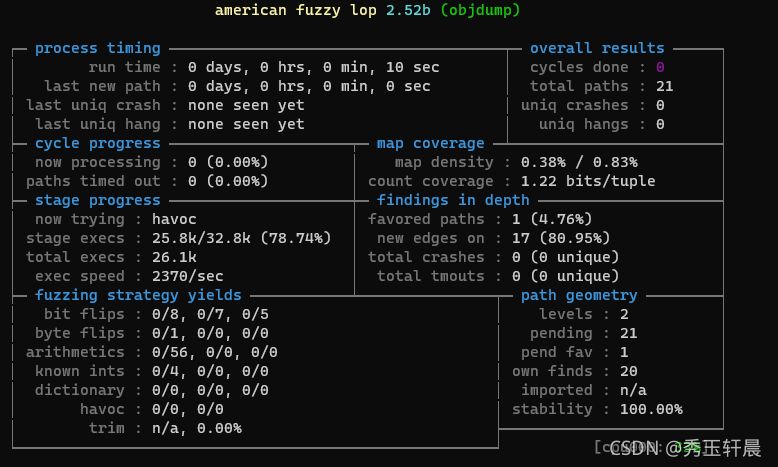This screenshot has width=778, height=467.
Task: Click stability value 100.00%
Action: [651, 409]
